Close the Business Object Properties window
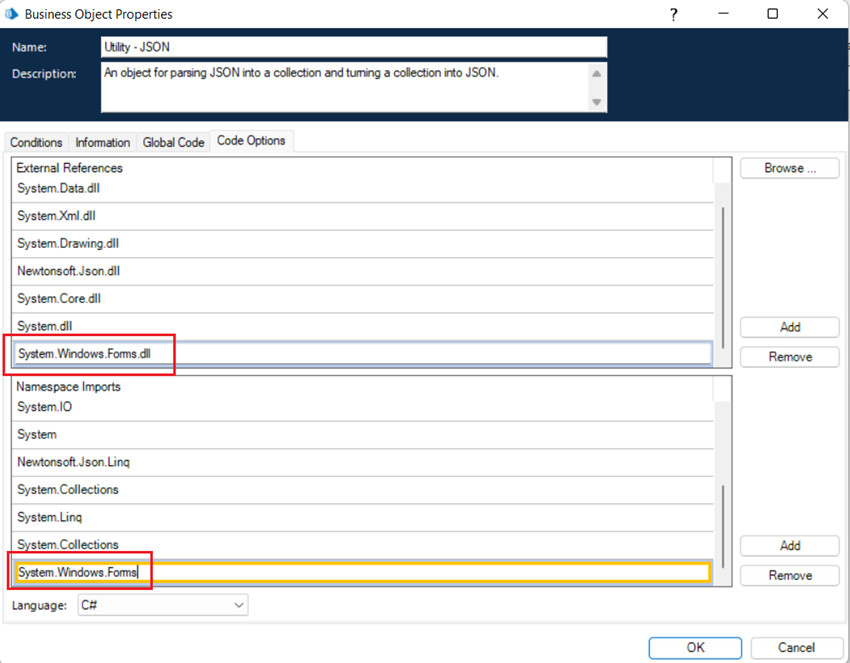Screen dimensions: 850x663 point(822,14)
